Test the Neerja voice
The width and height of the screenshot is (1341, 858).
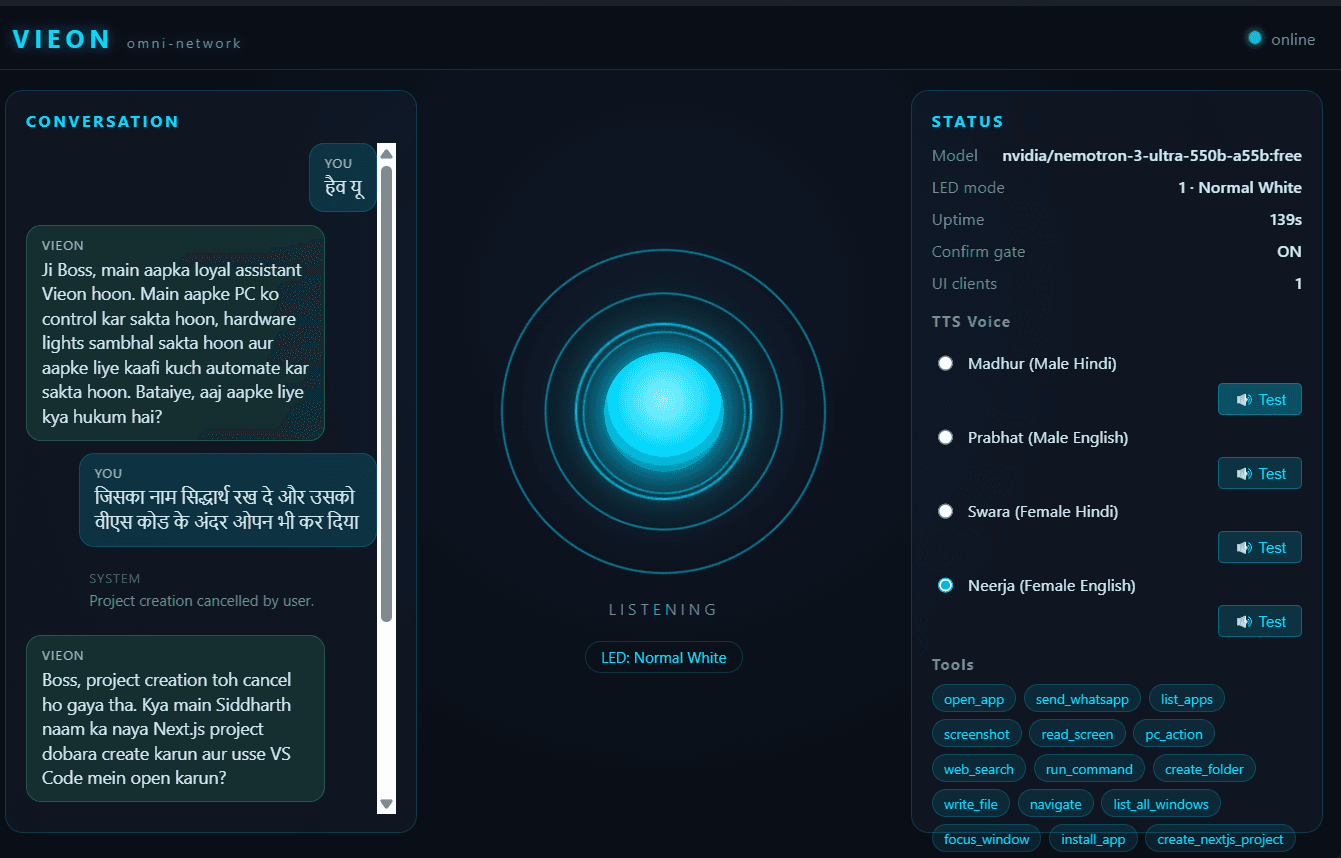1260,621
